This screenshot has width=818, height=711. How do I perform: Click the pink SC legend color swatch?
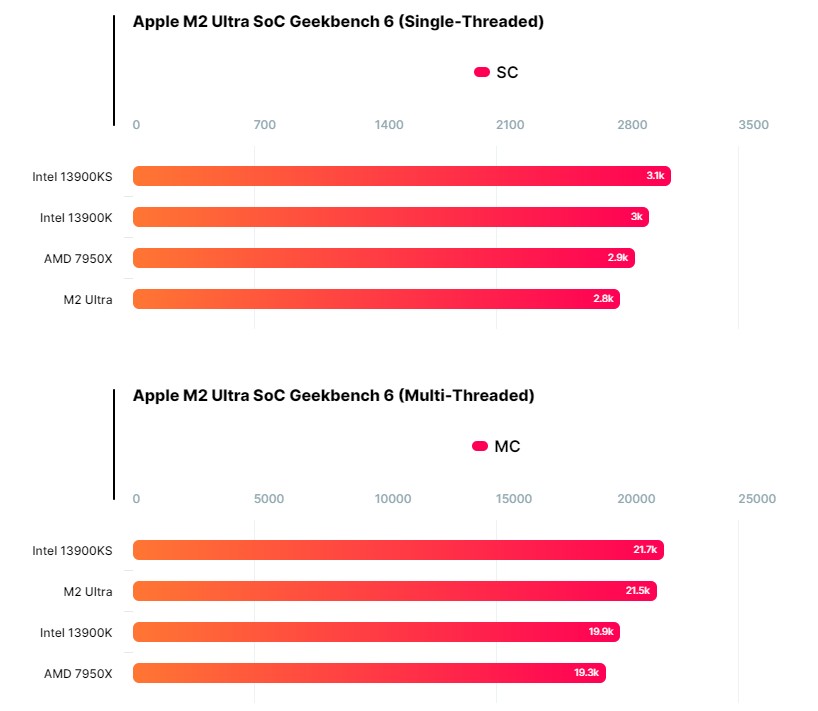click(x=481, y=72)
